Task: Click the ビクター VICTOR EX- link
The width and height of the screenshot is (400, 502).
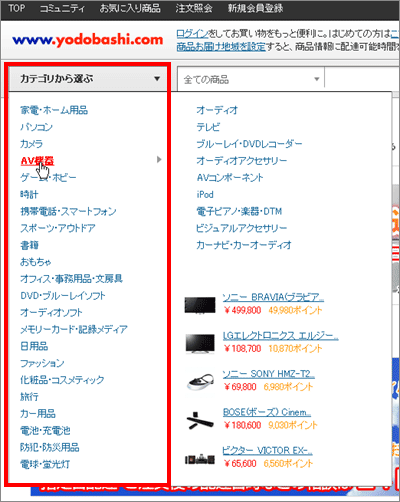Action: click(268, 451)
